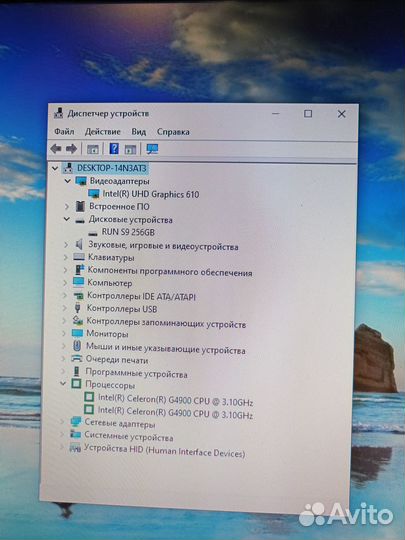The height and width of the screenshot is (540, 405).
Task: Maximize the Диспетчер устройств window
Action: (x=308, y=114)
